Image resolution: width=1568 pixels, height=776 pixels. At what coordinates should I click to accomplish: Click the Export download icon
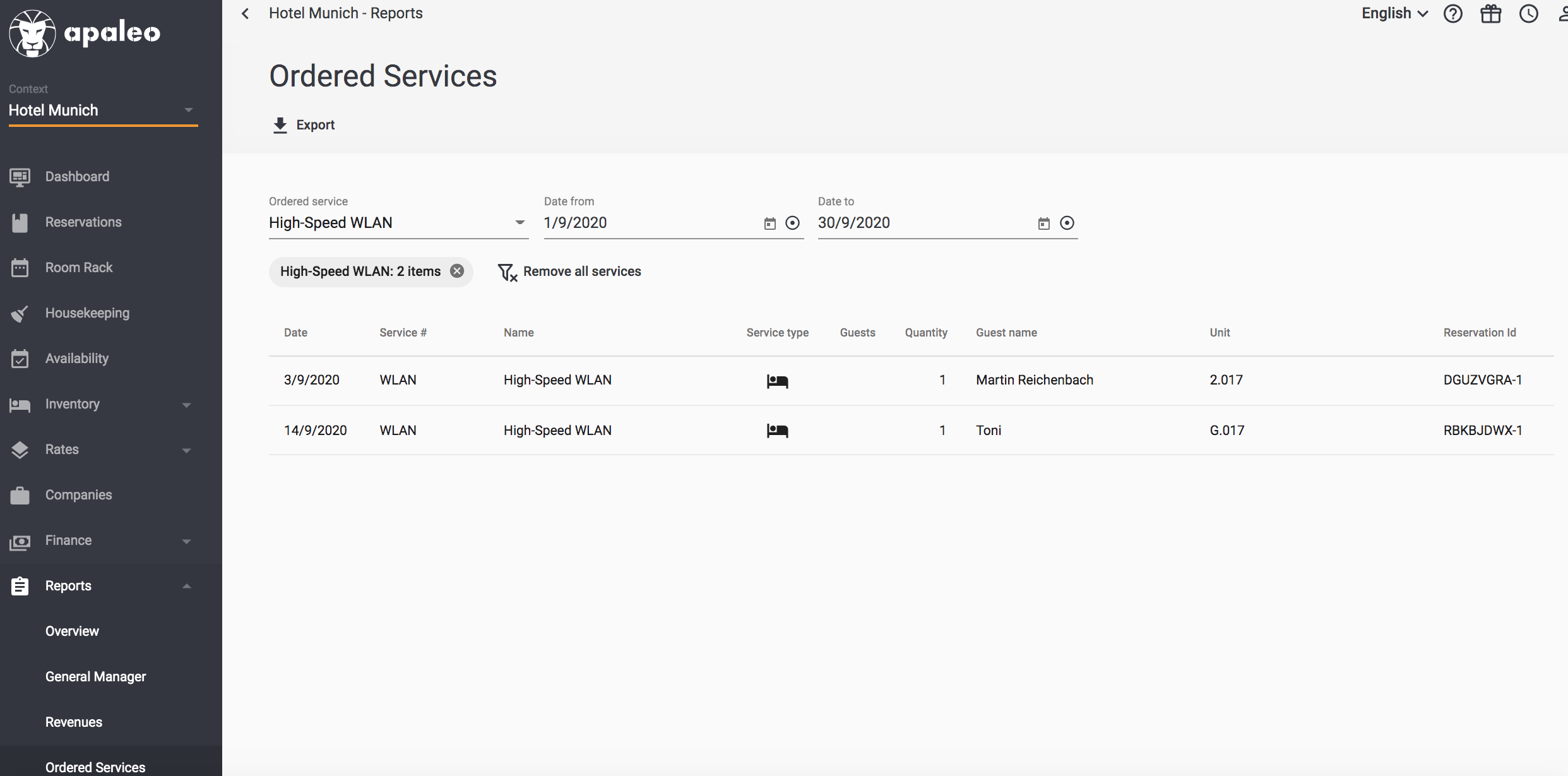280,125
